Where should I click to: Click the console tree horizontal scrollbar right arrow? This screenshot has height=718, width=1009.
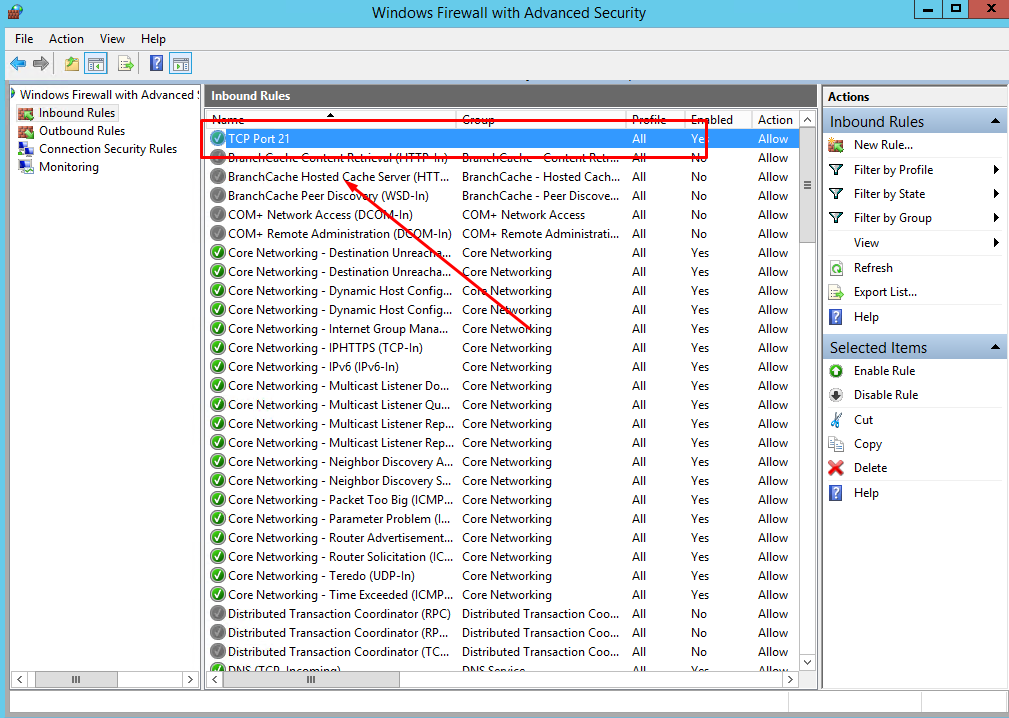click(x=190, y=679)
